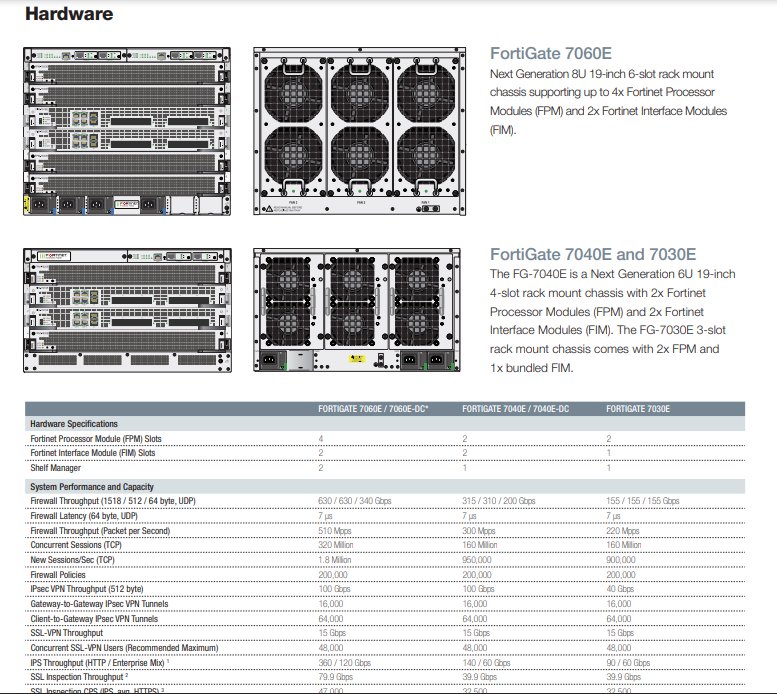The height and width of the screenshot is (694, 777).
Task: Click the "Fortinet Processor Module (FPM) Slots" label
Action: (x=96, y=439)
